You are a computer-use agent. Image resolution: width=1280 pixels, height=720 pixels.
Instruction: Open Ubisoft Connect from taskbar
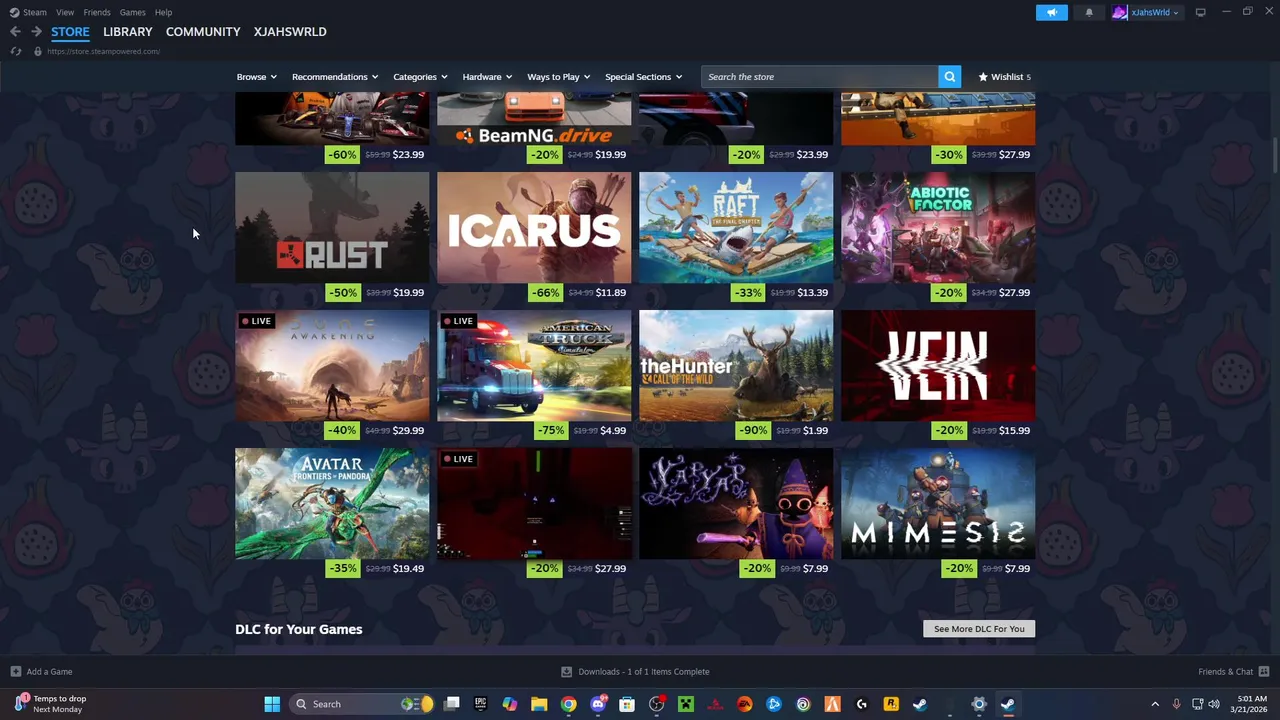[x=803, y=704]
